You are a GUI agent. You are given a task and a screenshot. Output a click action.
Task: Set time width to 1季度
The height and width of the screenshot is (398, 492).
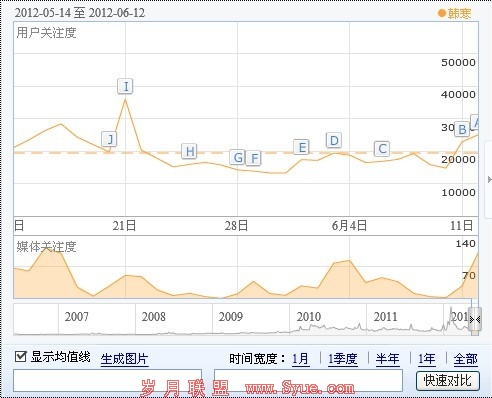pyautogui.click(x=343, y=359)
